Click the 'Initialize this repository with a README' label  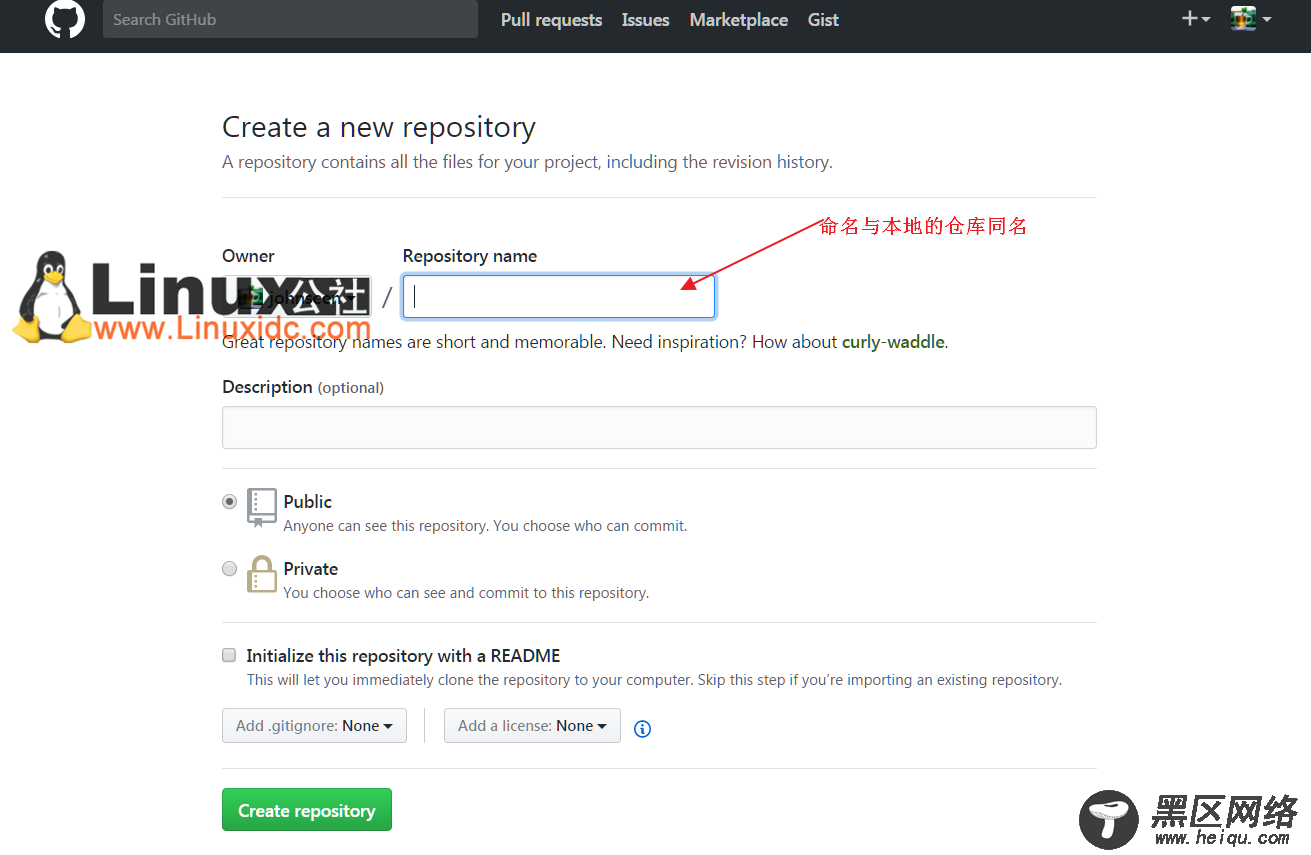click(403, 656)
